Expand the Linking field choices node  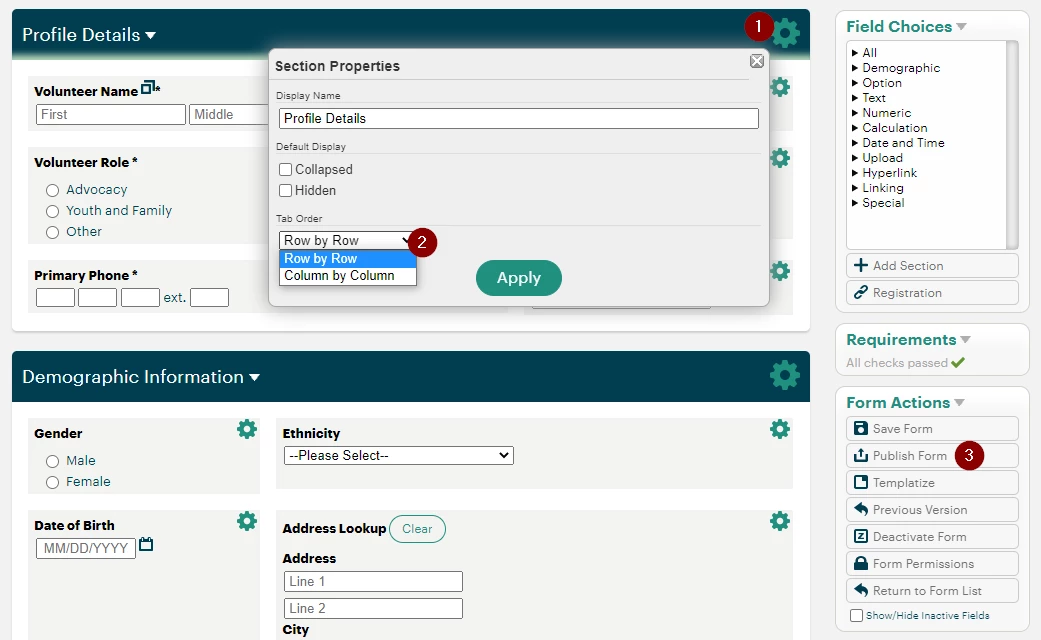(855, 188)
